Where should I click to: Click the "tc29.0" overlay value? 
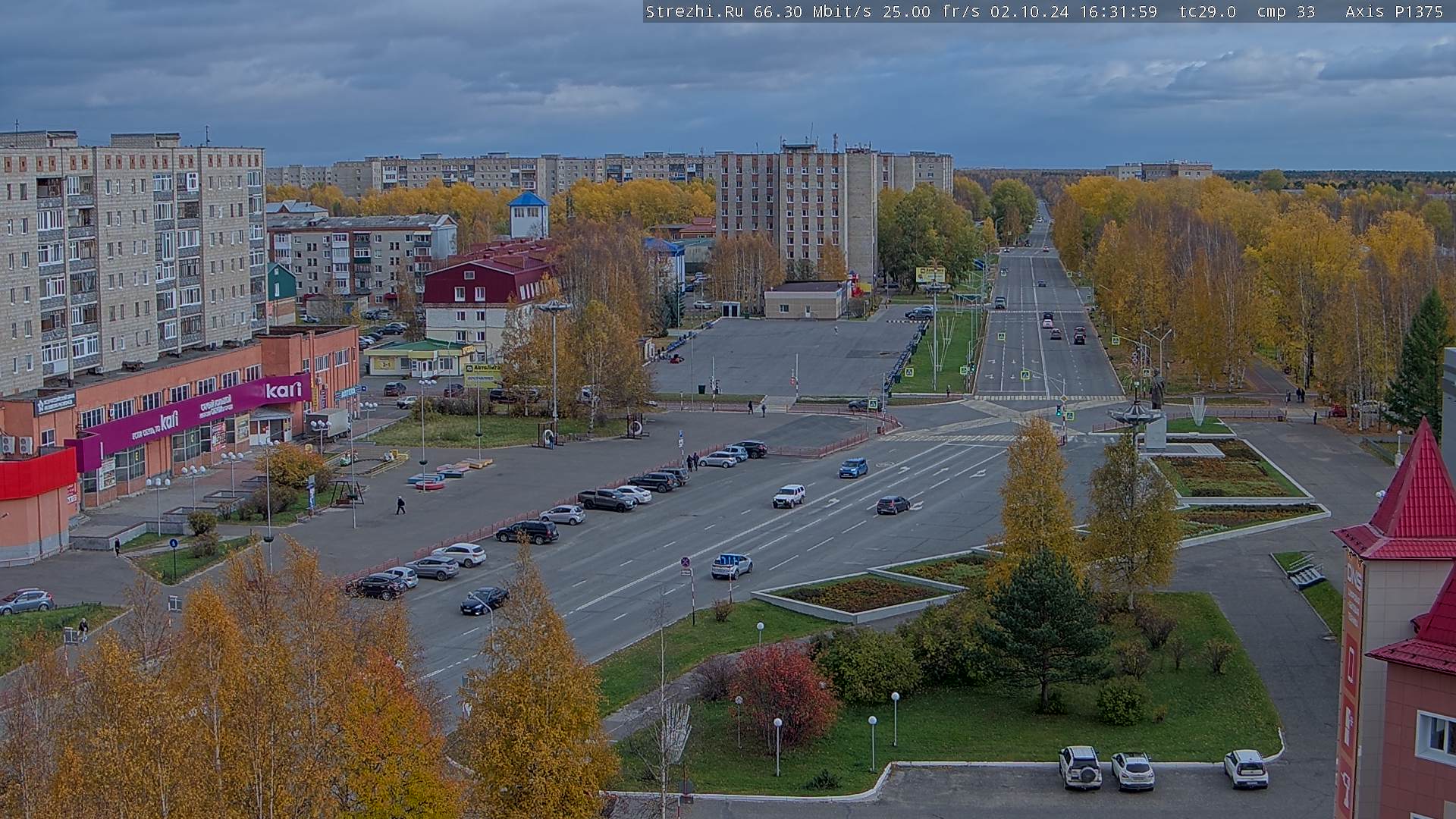(1208, 11)
